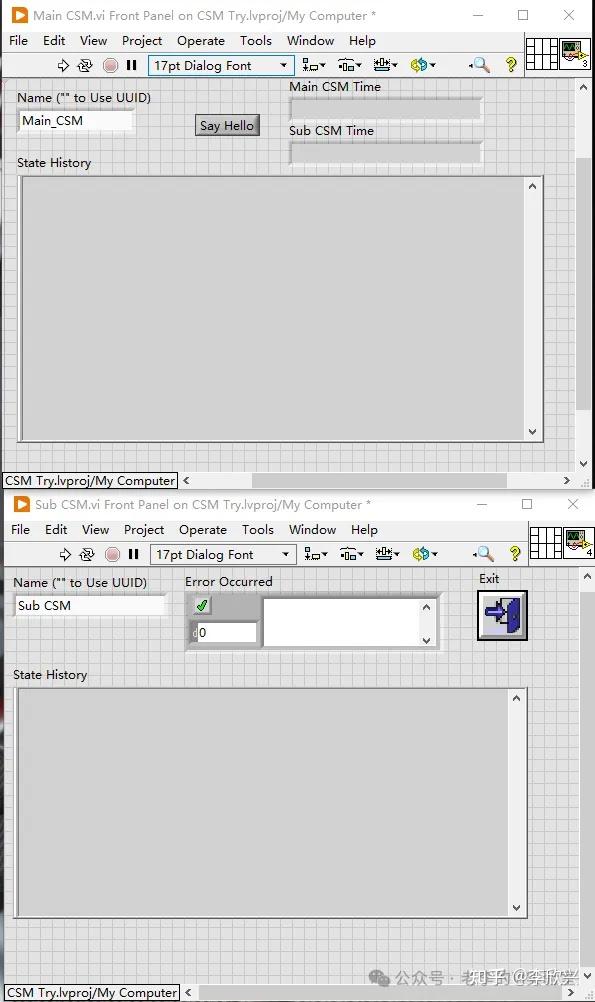
Task: Click connector pane in Main CSM window
Action: coord(542,54)
